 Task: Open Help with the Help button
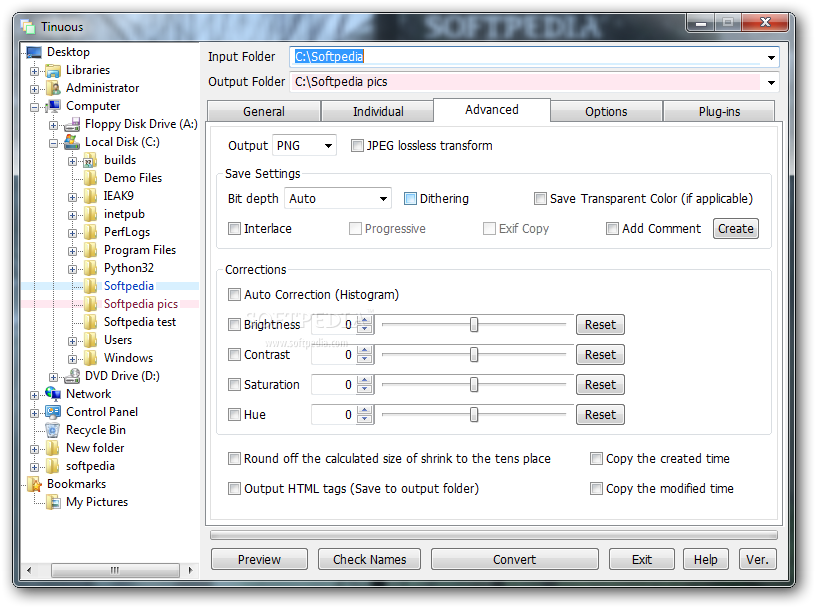[x=706, y=560]
